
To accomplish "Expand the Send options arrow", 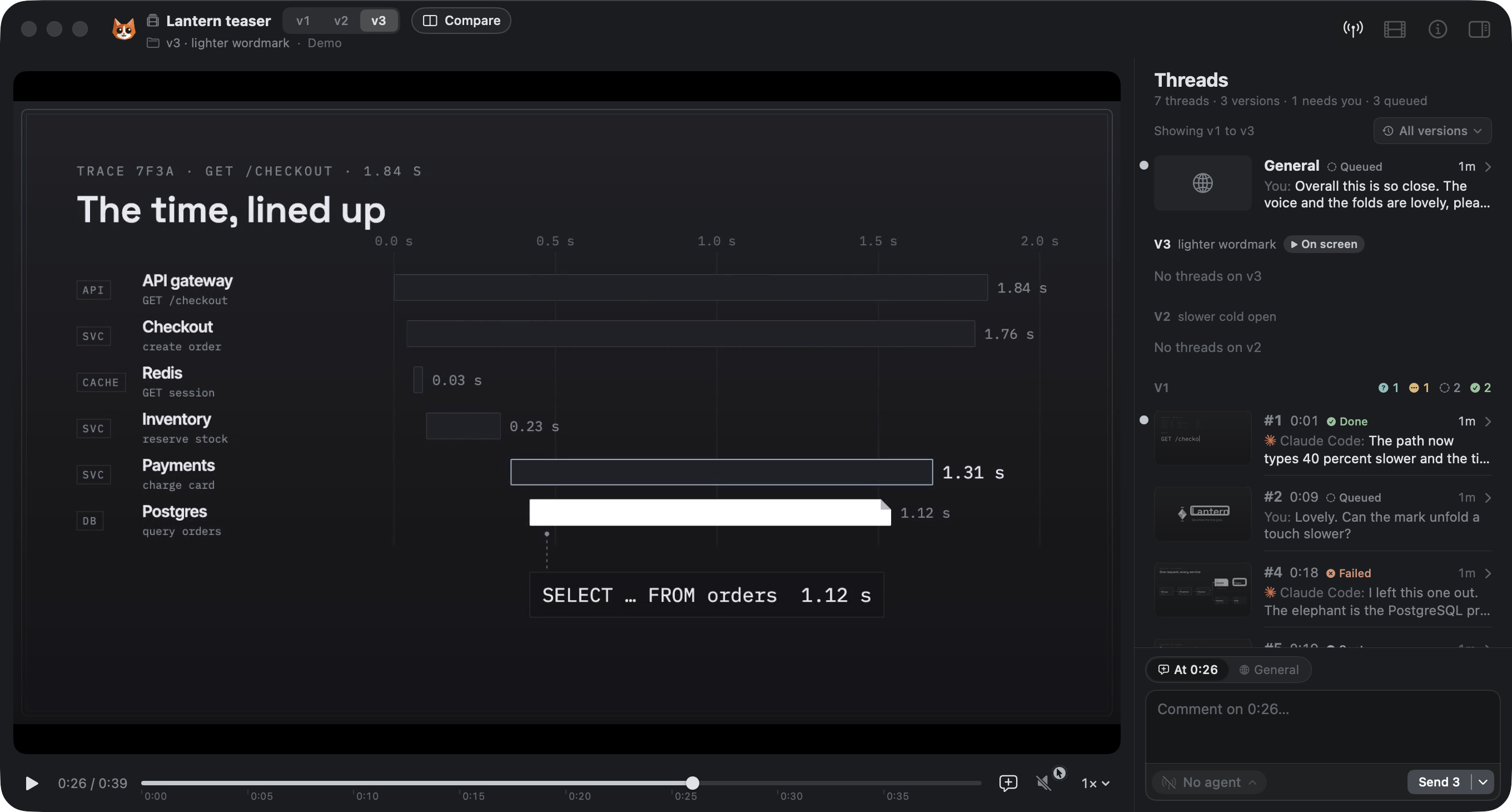I will 1483,782.
